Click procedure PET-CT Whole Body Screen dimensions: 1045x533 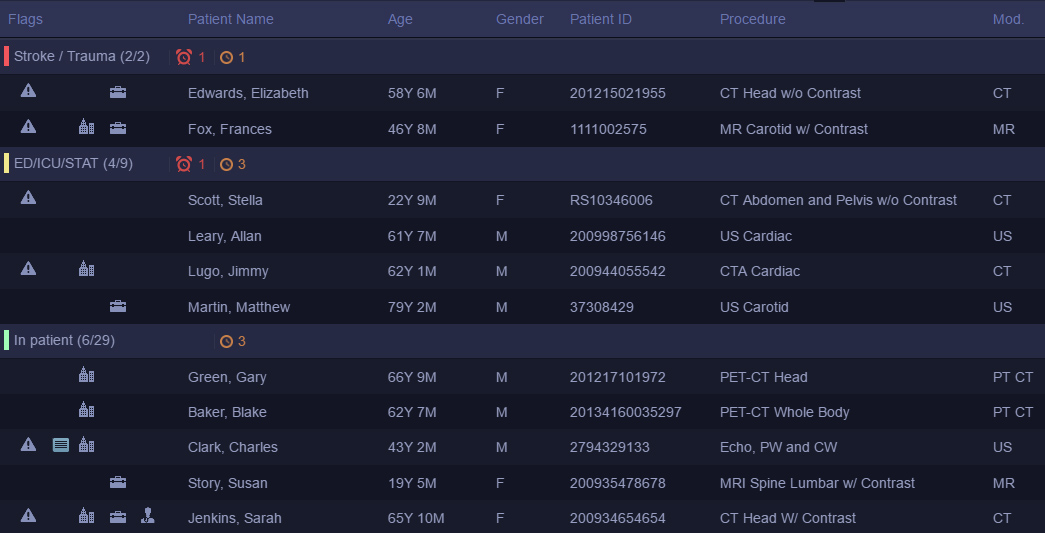pos(784,412)
